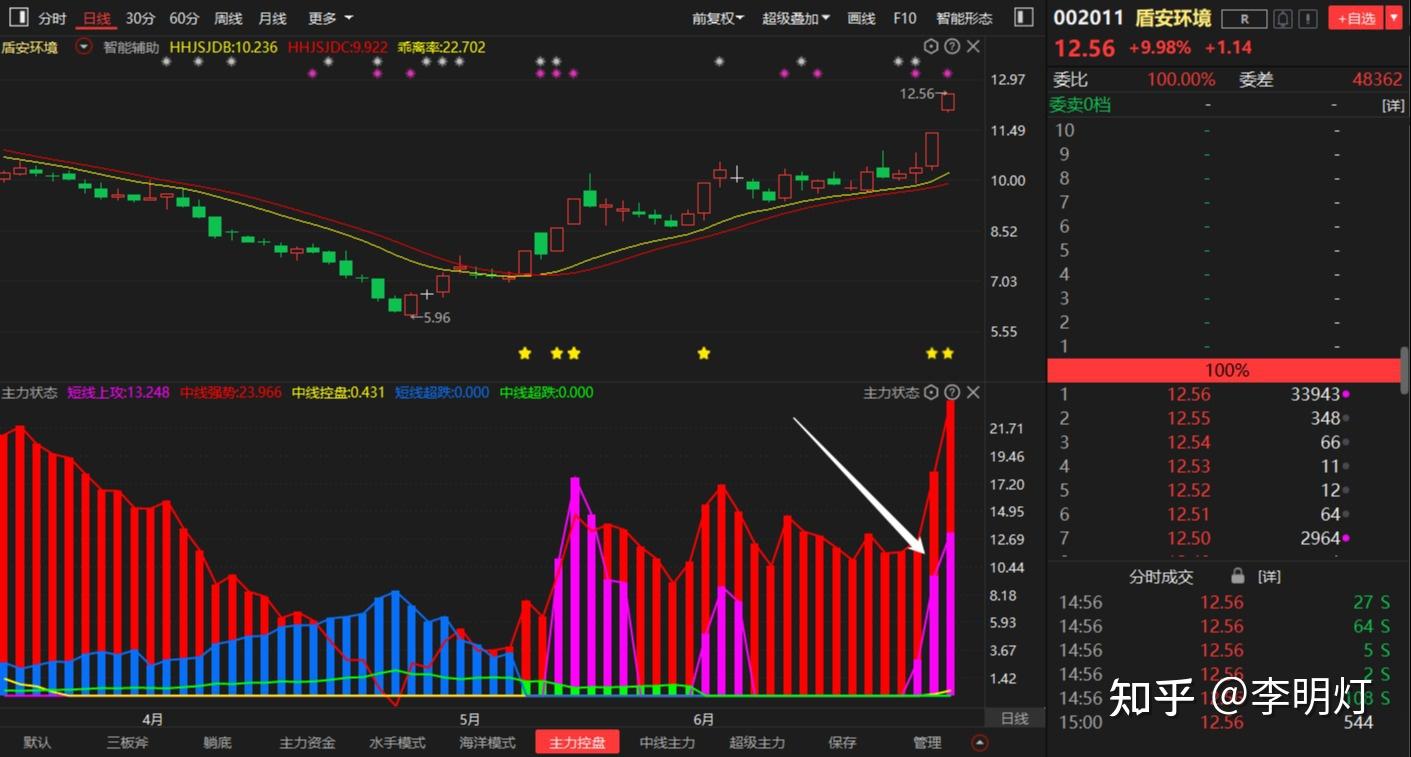Viewport: 1411px width, 757px height.
Task: Open dropdown arrow next to +自选
Action: tap(1394, 18)
